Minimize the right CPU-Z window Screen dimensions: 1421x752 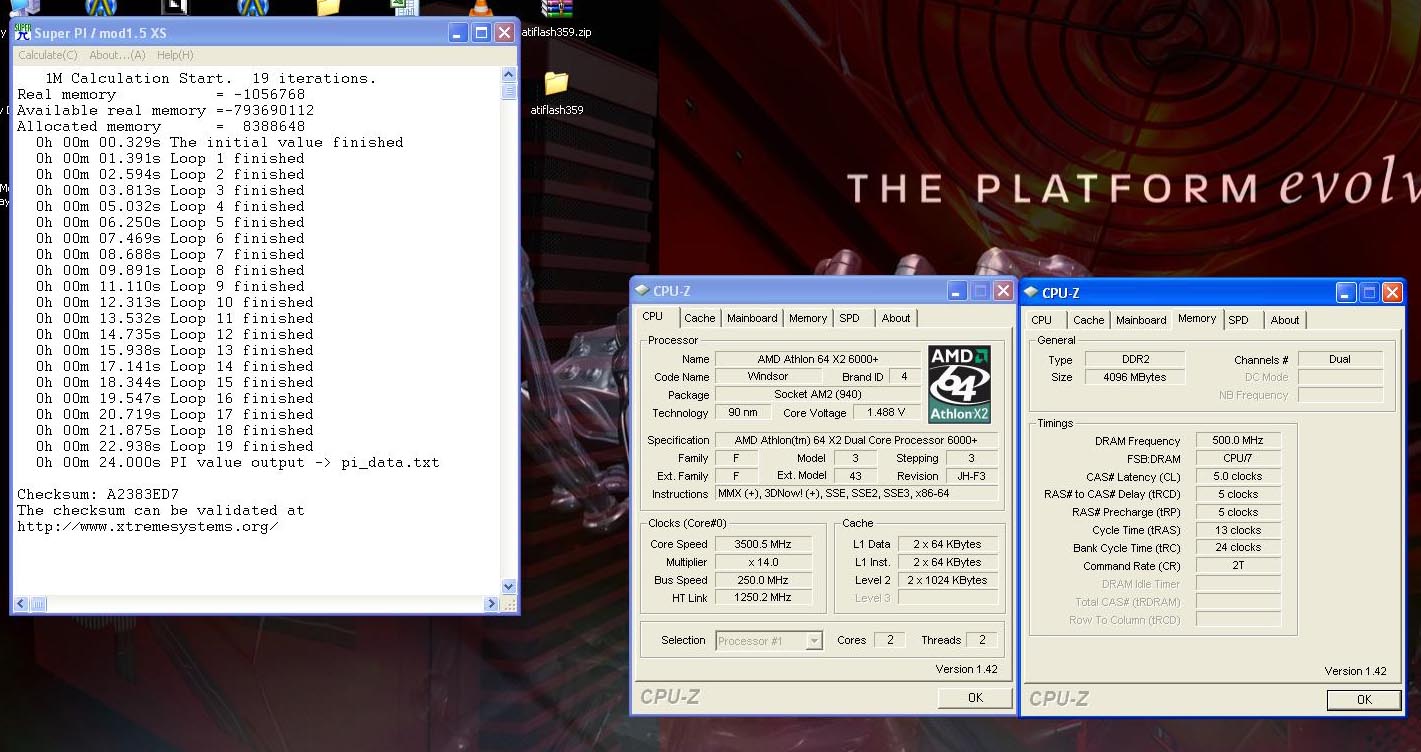[1346, 292]
